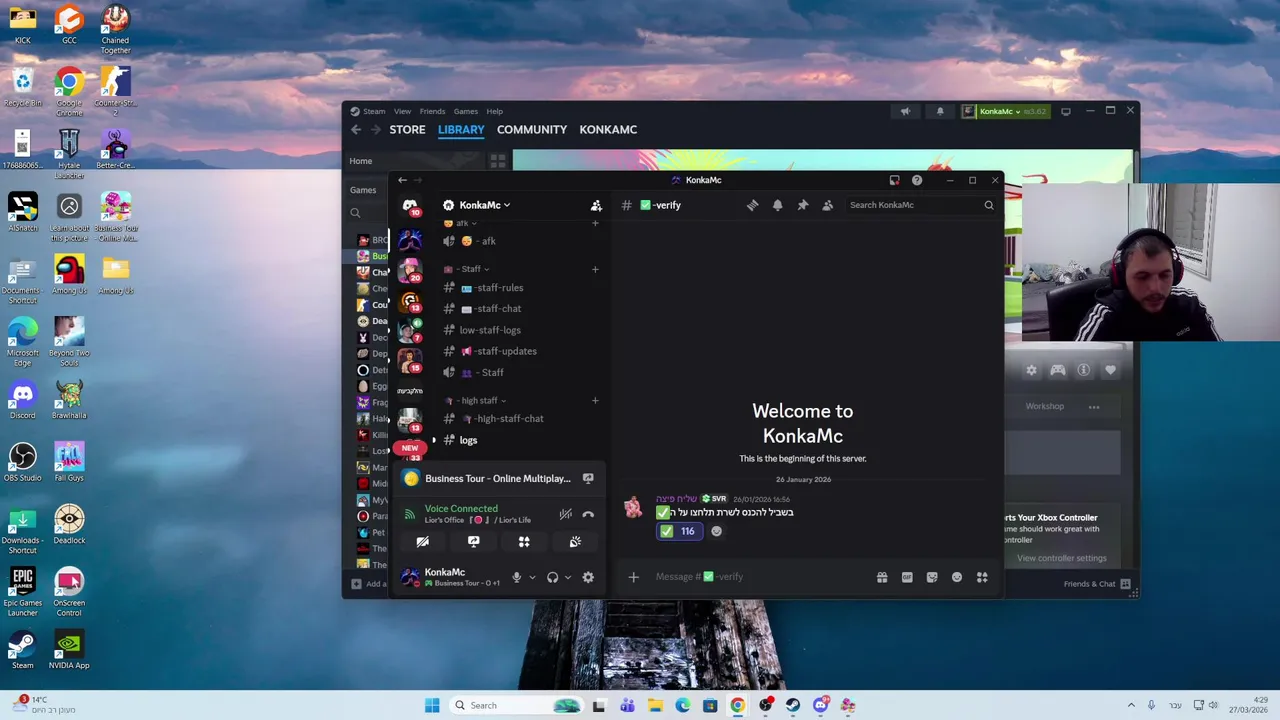Image resolution: width=1280 pixels, height=720 pixels.
Task: Open Steam COMMUNITY tab
Action: click(x=532, y=129)
